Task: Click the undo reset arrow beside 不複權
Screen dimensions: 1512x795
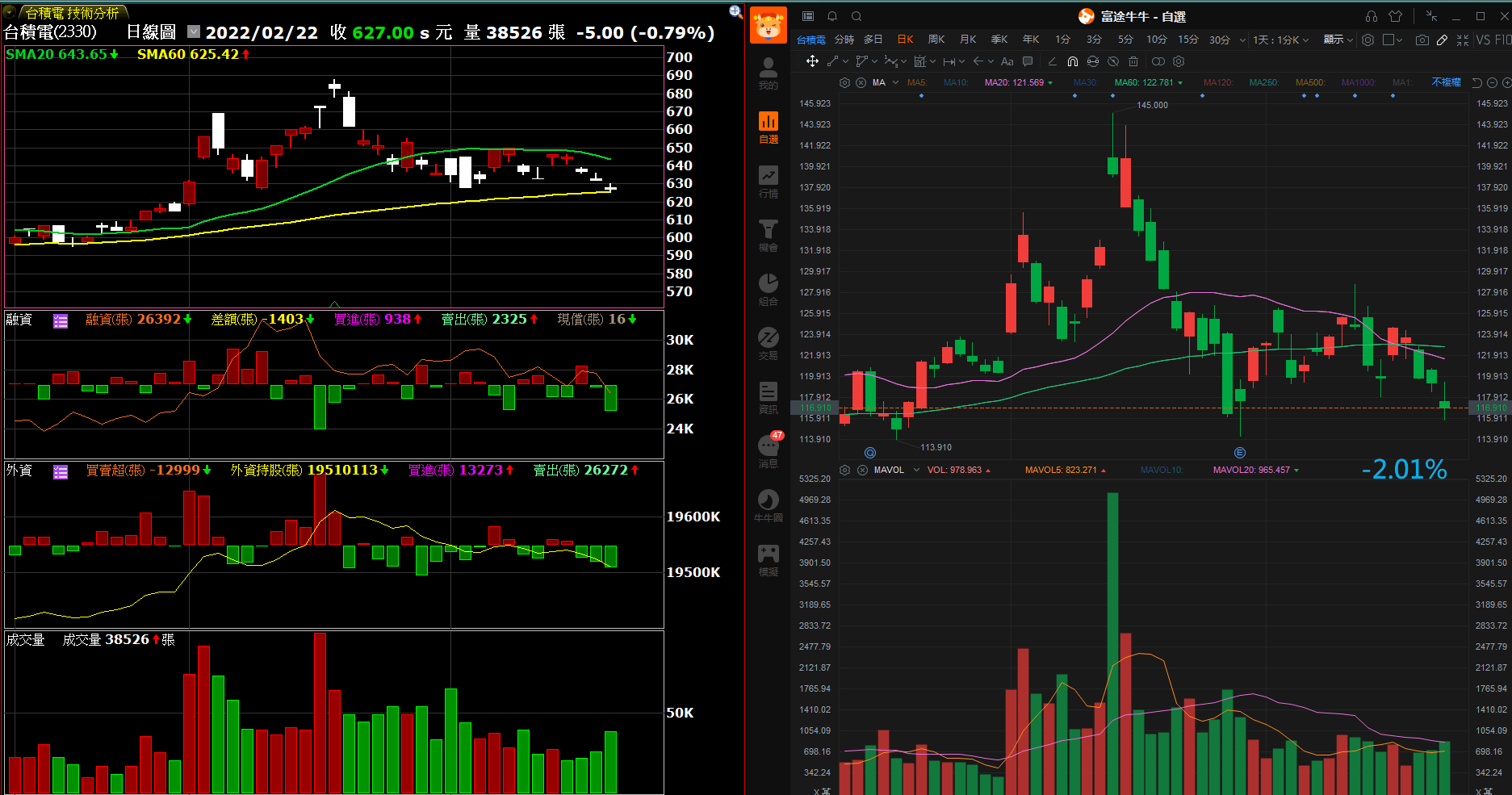Action: click(x=1476, y=82)
